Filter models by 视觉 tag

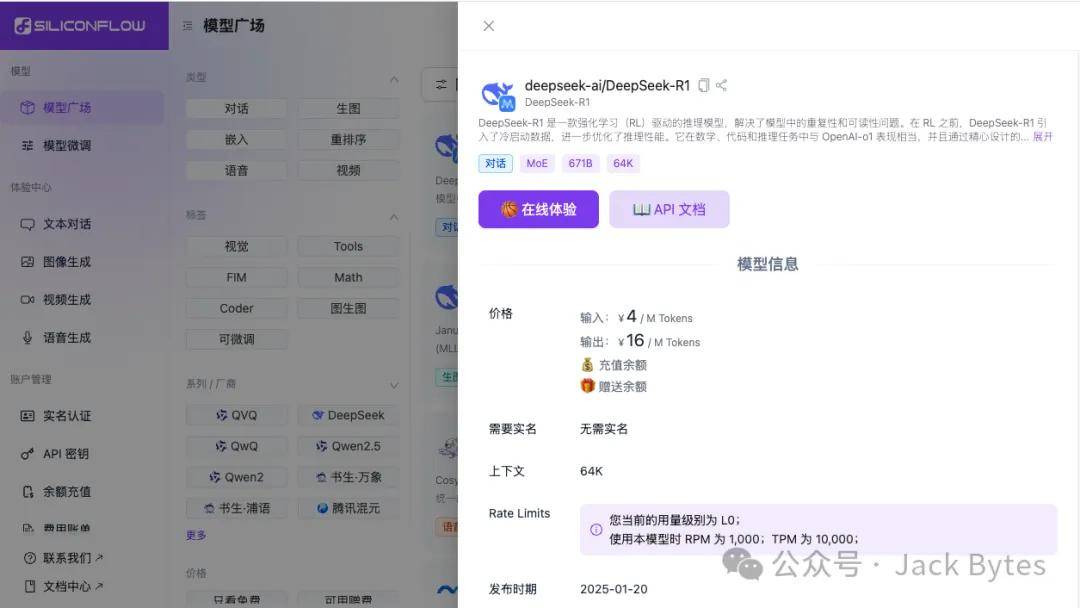pyautogui.click(x=236, y=247)
